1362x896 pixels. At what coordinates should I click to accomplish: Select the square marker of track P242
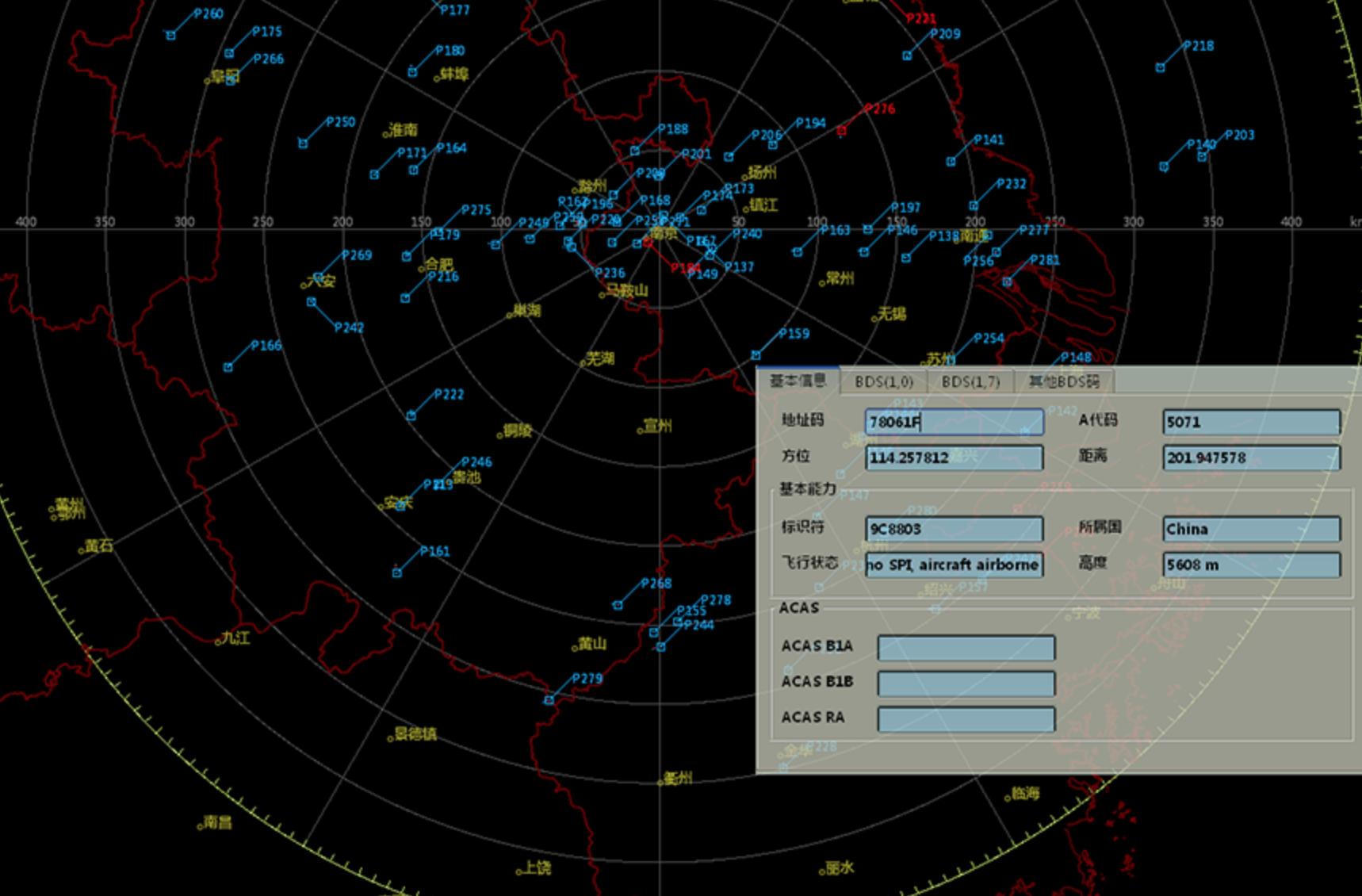312,302
